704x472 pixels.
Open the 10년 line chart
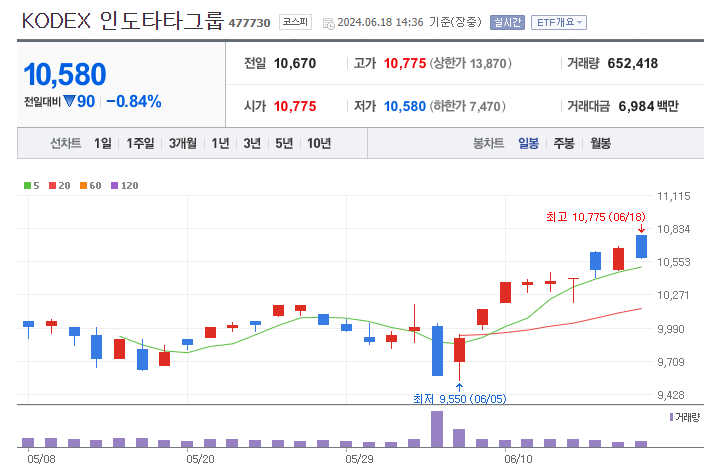(x=319, y=143)
